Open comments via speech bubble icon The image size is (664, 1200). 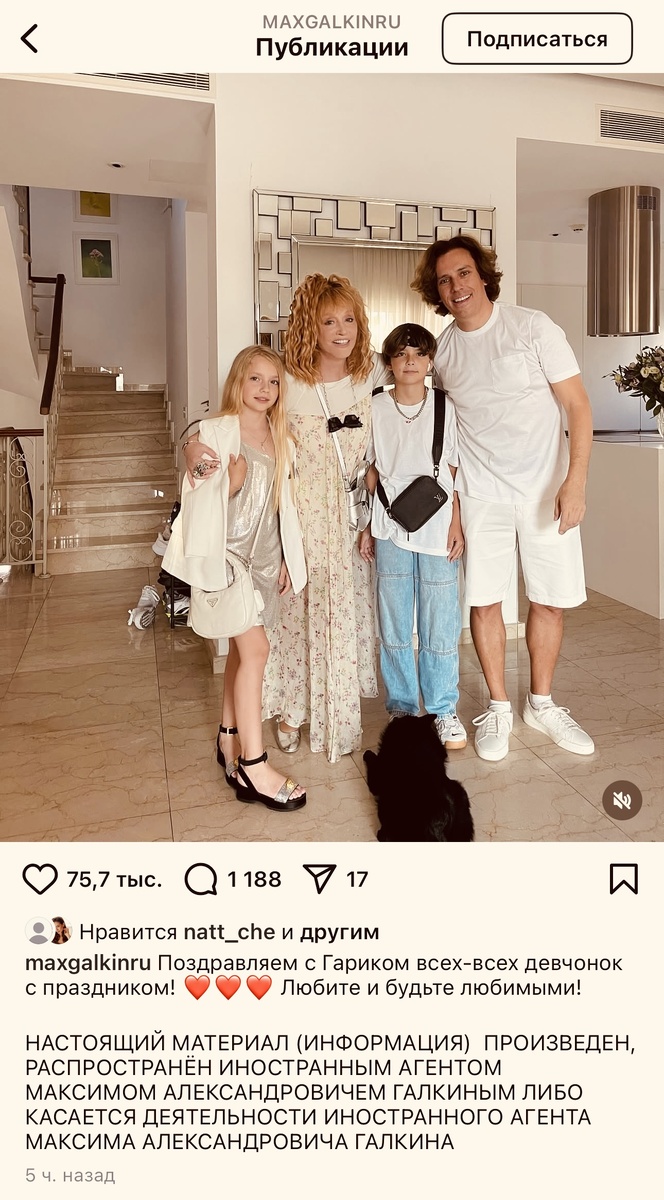201,879
